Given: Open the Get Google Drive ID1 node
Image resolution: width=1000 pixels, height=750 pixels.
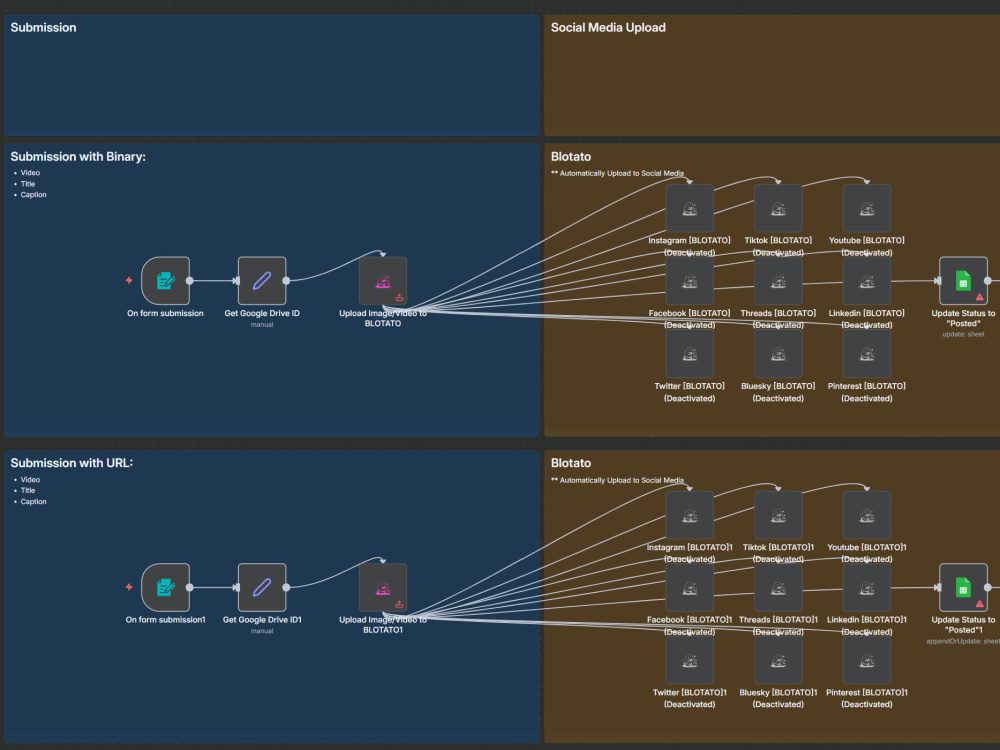Looking at the screenshot, I should [x=262, y=587].
